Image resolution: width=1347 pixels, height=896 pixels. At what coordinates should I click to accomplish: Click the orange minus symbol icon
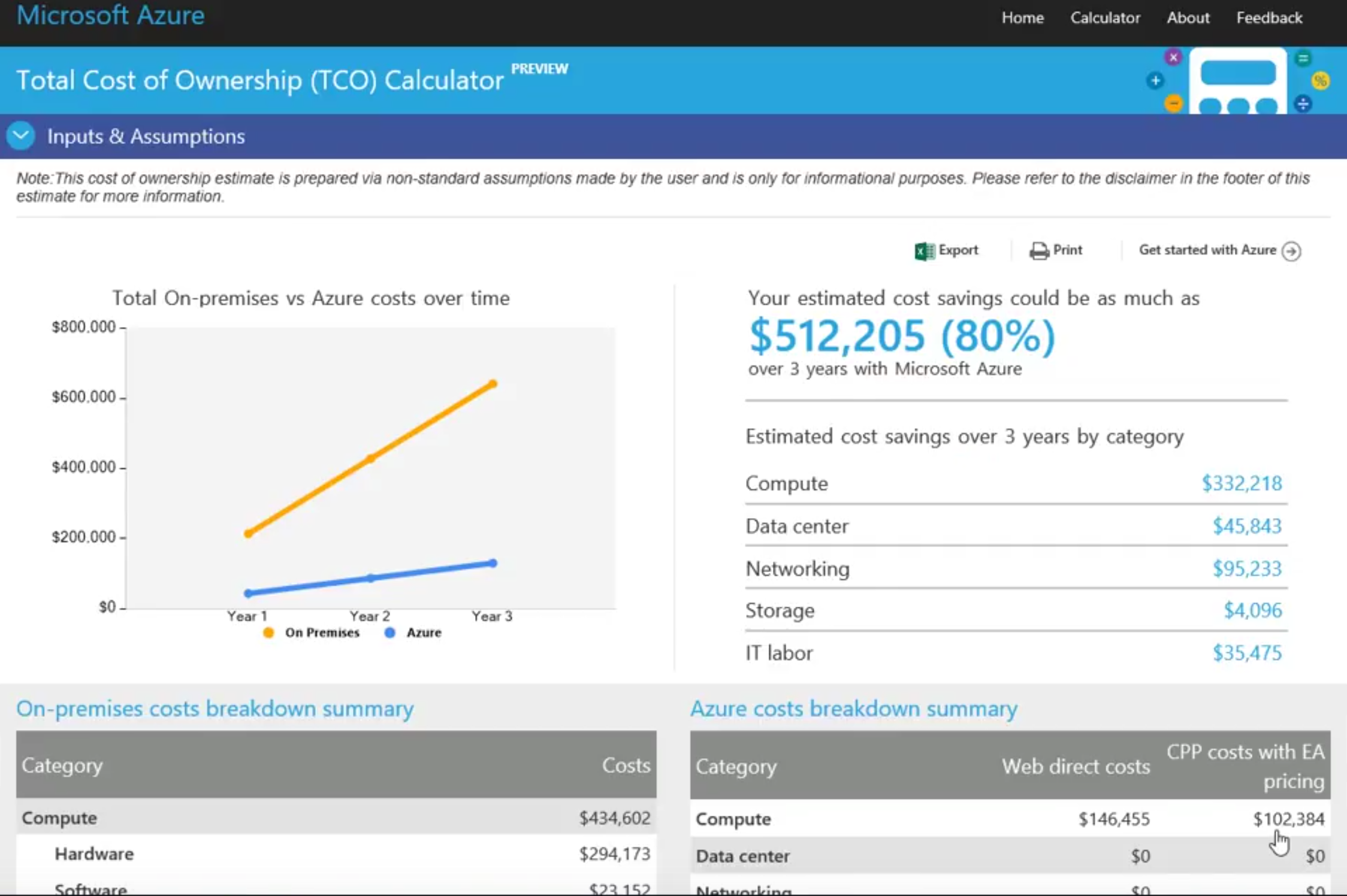[x=1173, y=104]
